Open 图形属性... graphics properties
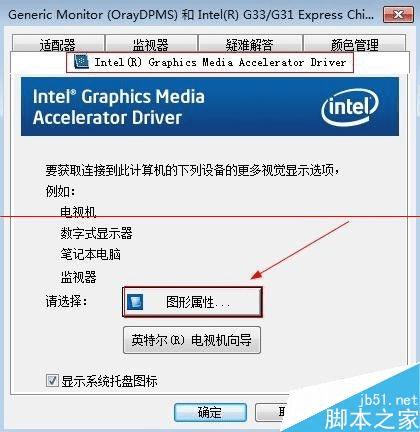 tap(192, 302)
